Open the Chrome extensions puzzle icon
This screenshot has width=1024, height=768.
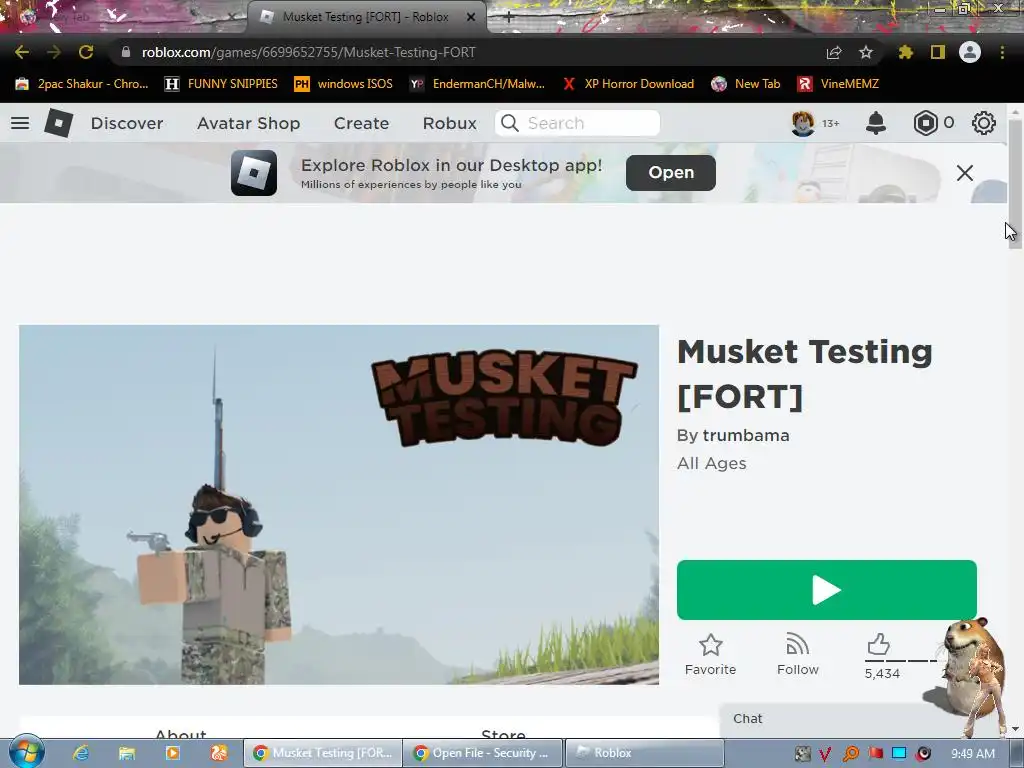coord(905,52)
